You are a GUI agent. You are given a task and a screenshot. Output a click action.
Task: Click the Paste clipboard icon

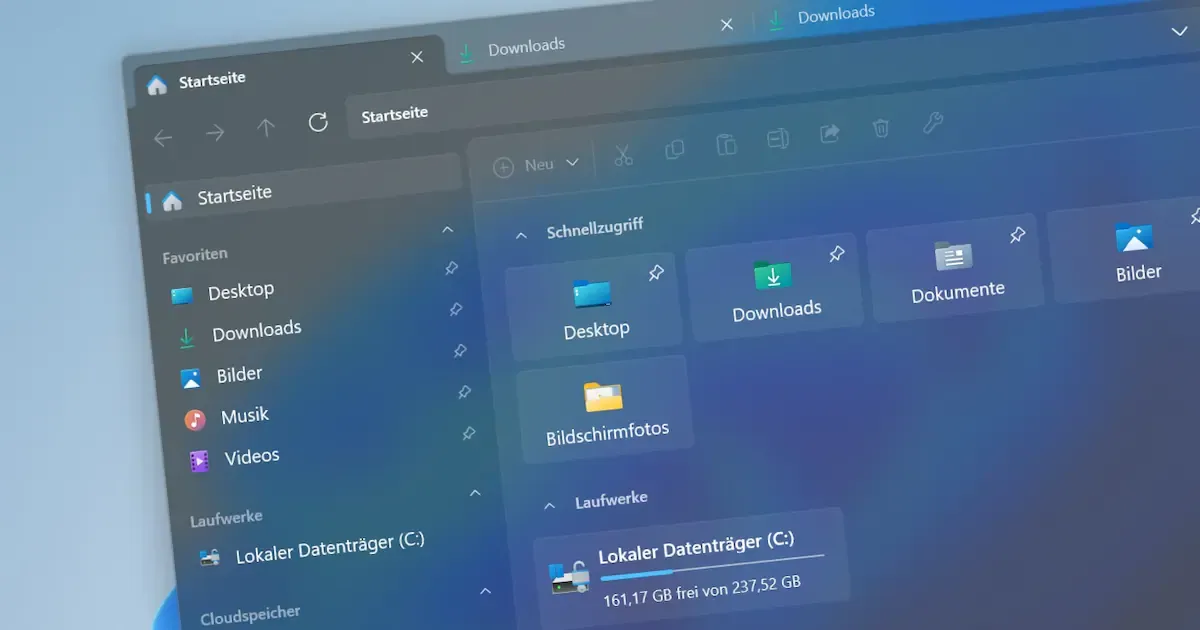pyautogui.click(x=726, y=145)
